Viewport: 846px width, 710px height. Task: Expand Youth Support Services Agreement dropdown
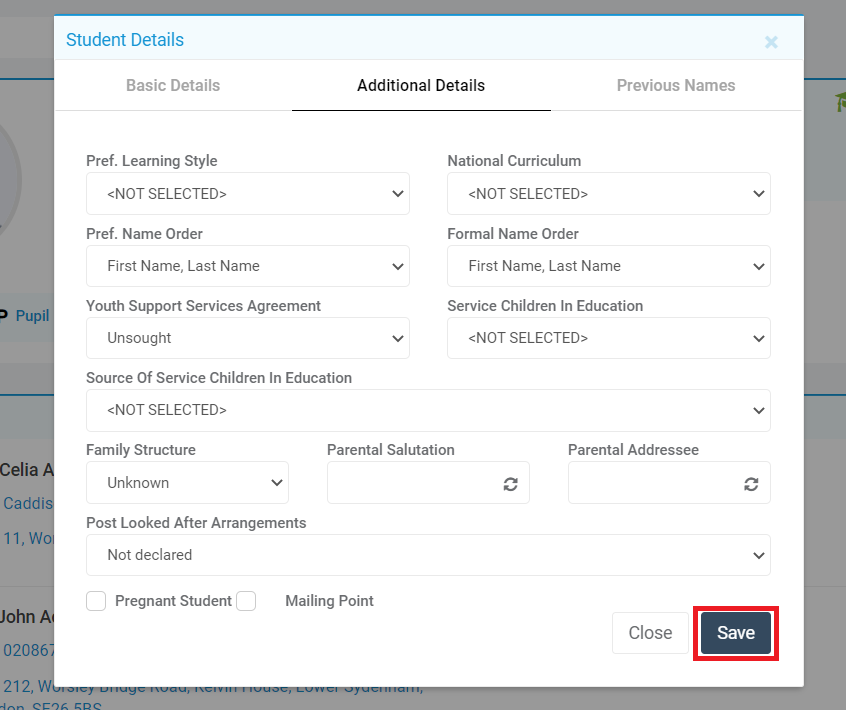click(x=248, y=338)
